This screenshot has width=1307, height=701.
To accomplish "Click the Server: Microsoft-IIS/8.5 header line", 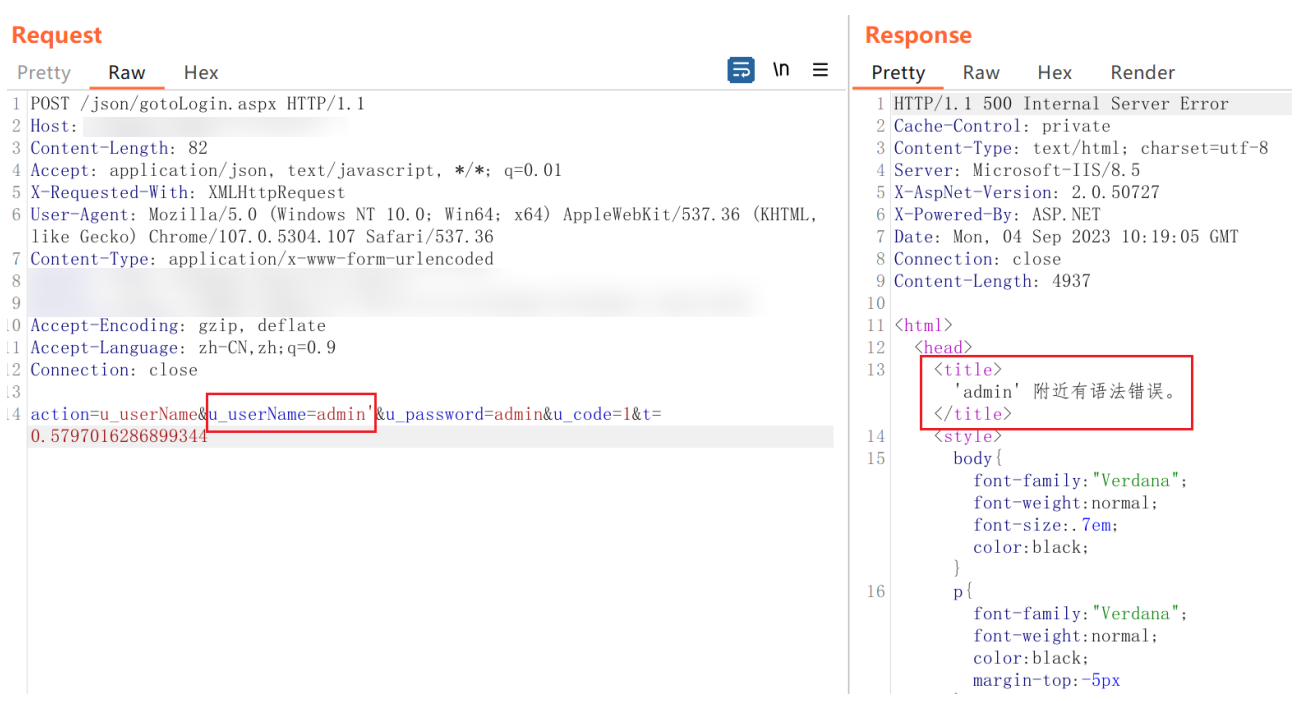I will tap(1016, 170).
